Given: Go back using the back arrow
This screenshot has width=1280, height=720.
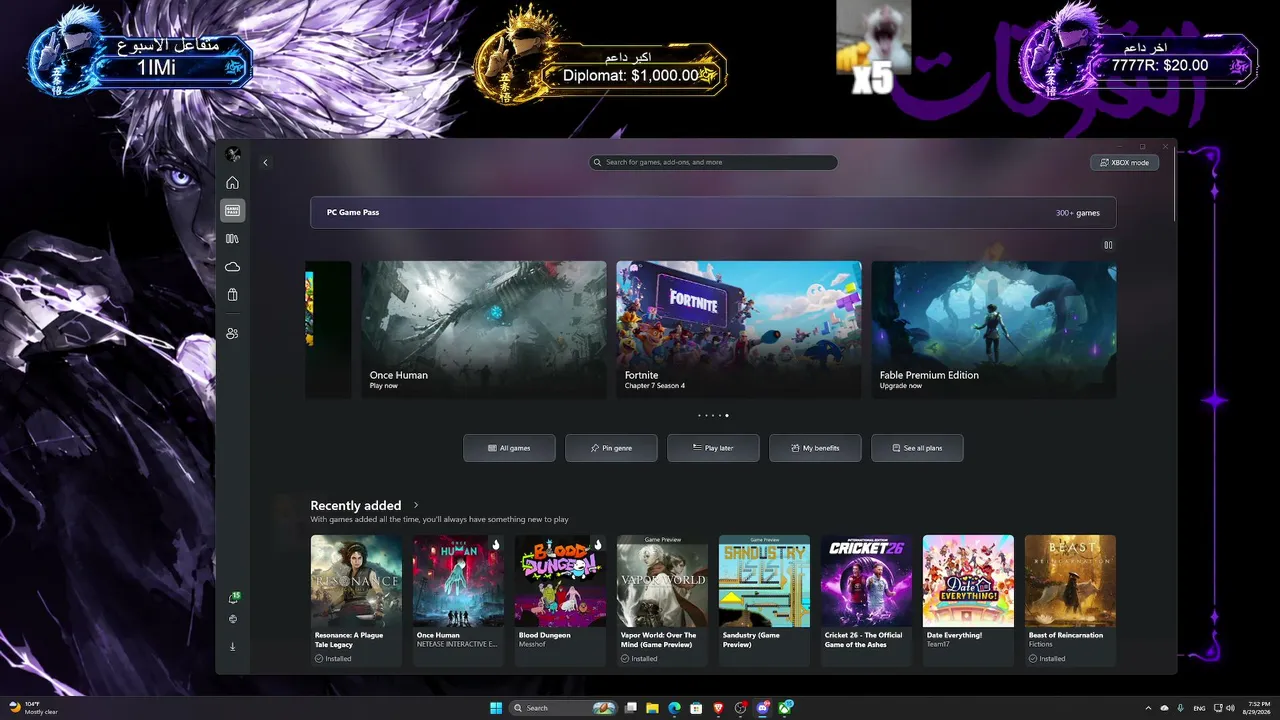Looking at the screenshot, I should [x=265, y=162].
